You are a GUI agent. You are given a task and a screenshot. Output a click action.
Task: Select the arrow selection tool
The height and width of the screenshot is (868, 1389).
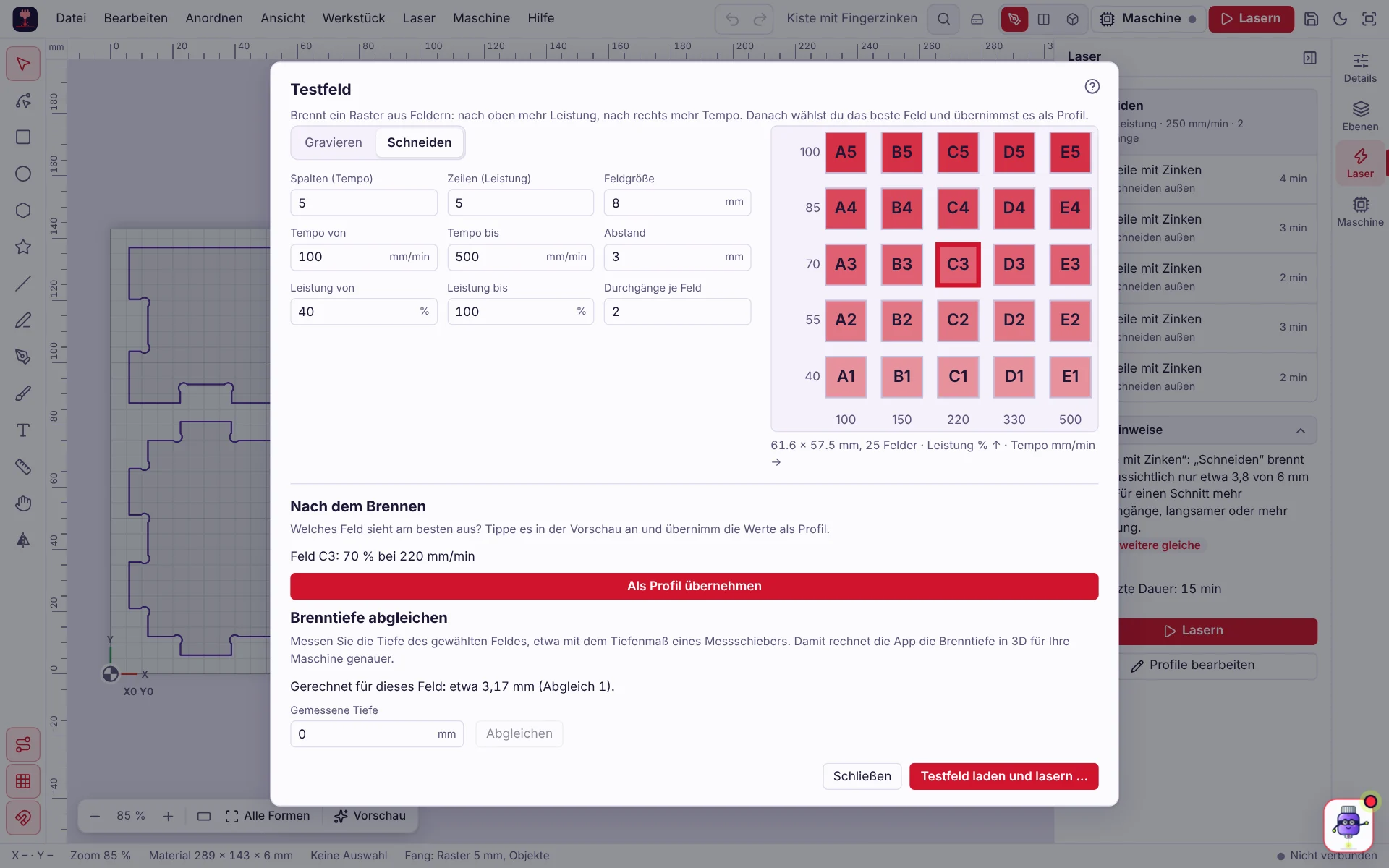(x=23, y=64)
